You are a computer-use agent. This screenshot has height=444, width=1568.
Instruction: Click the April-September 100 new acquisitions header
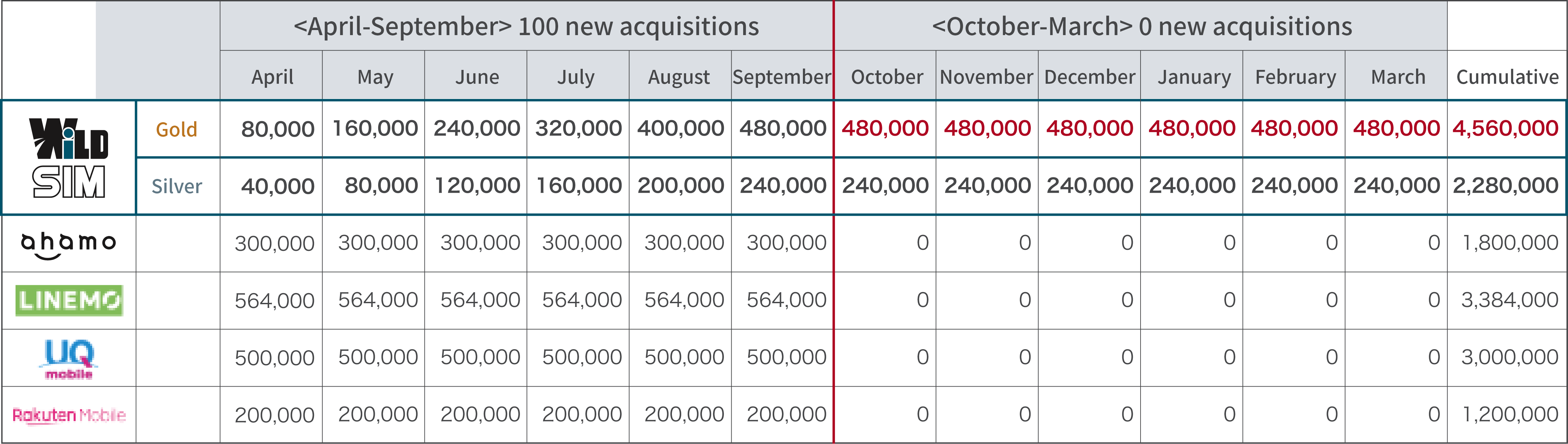click(x=526, y=27)
